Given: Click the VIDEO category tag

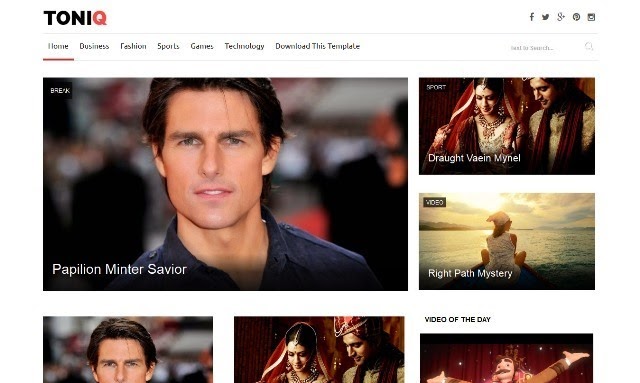Looking at the screenshot, I should [434, 202].
